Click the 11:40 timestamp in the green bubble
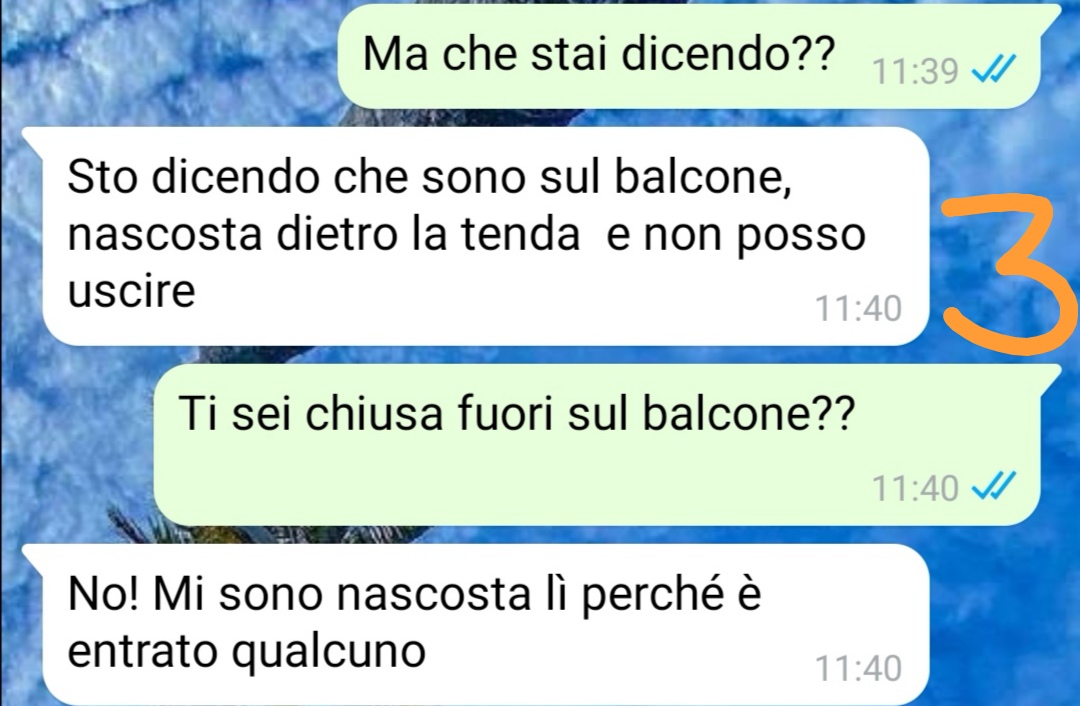Image resolution: width=1080 pixels, height=706 pixels. pyautogui.click(x=915, y=488)
